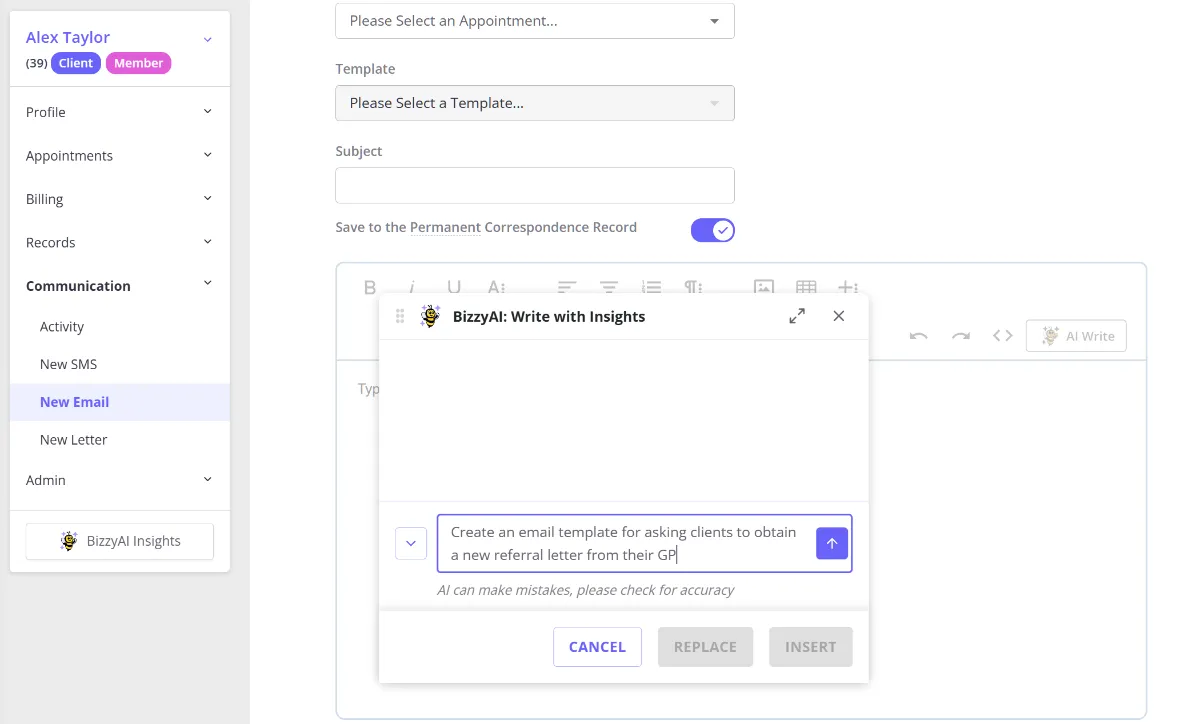Toggle Save to Permanent Correspondence Record switch
The width and height of the screenshot is (1180, 724).
click(x=713, y=230)
